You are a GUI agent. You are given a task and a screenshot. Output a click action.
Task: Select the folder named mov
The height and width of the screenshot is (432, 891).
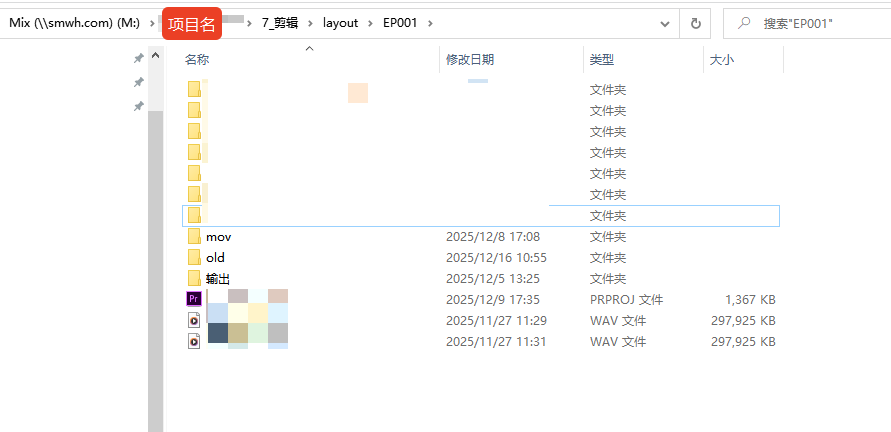[218, 237]
